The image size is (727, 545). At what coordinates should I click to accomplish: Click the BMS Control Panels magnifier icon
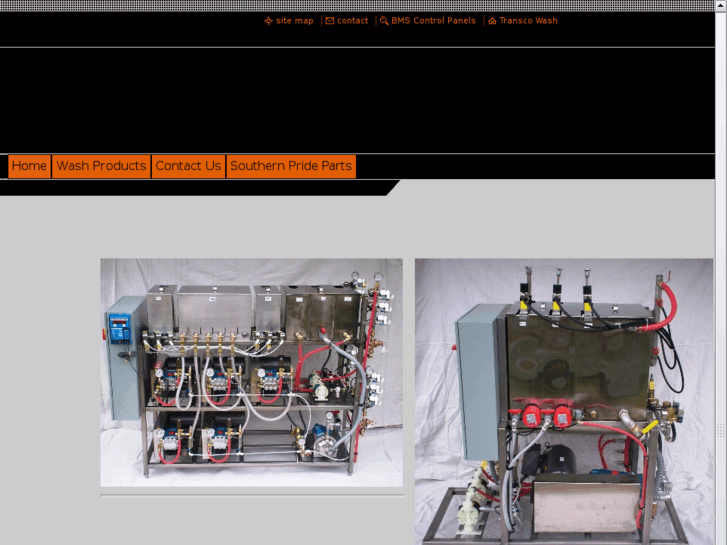[384, 21]
